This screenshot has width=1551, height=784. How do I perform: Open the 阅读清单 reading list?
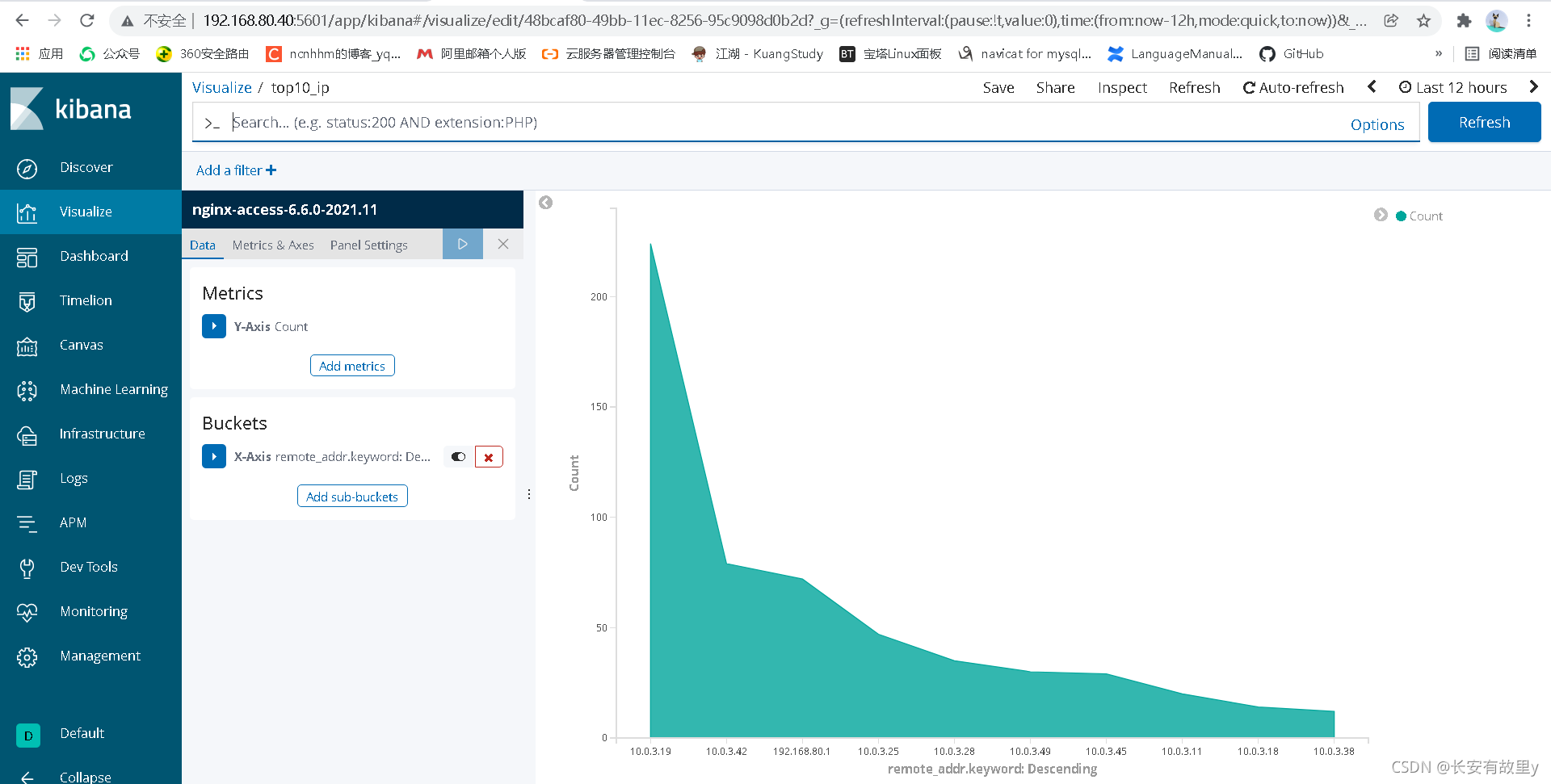click(1501, 53)
